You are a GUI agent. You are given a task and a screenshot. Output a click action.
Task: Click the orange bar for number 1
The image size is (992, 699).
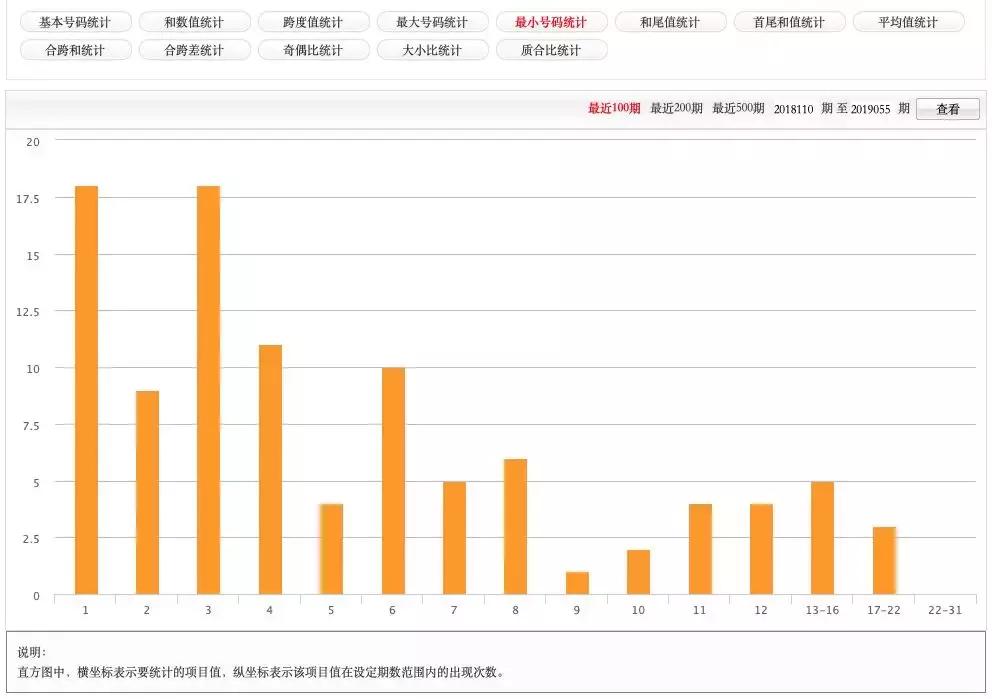86,390
